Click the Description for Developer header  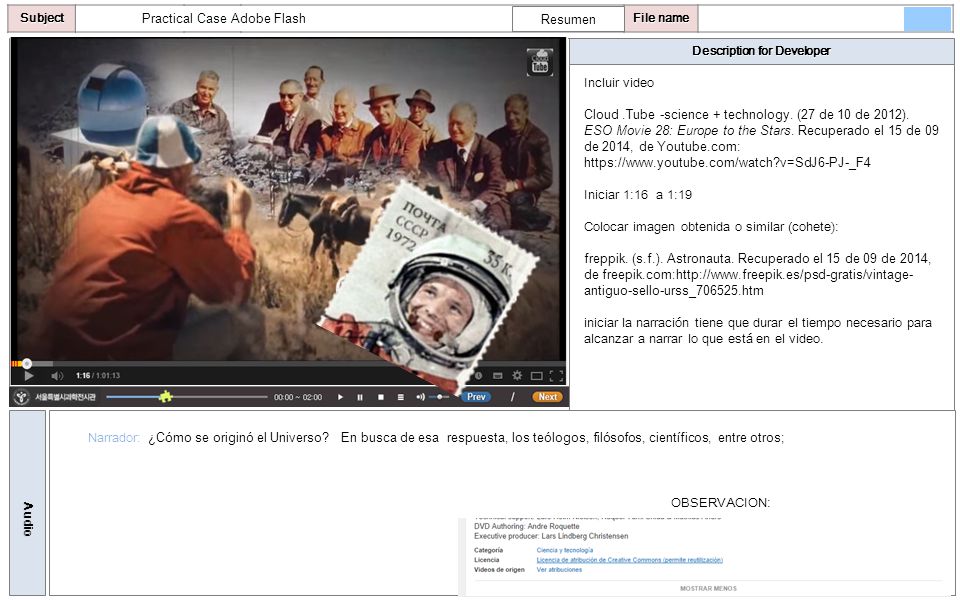(761, 51)
